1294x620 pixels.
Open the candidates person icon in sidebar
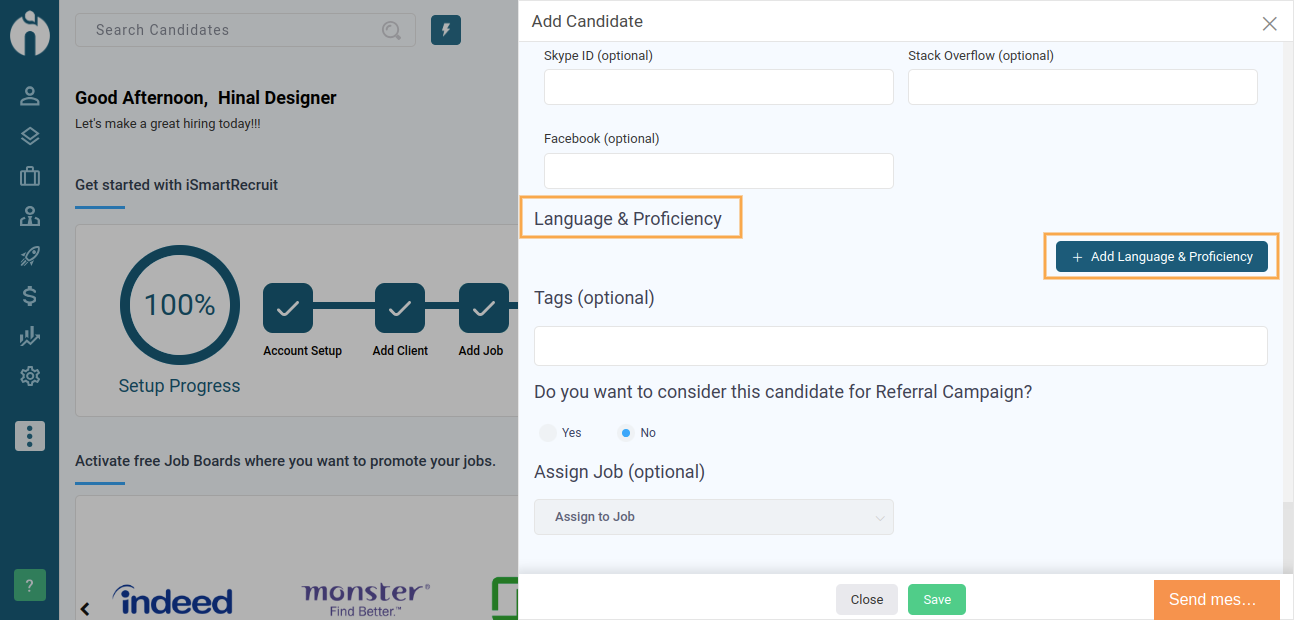pos(30,96)
